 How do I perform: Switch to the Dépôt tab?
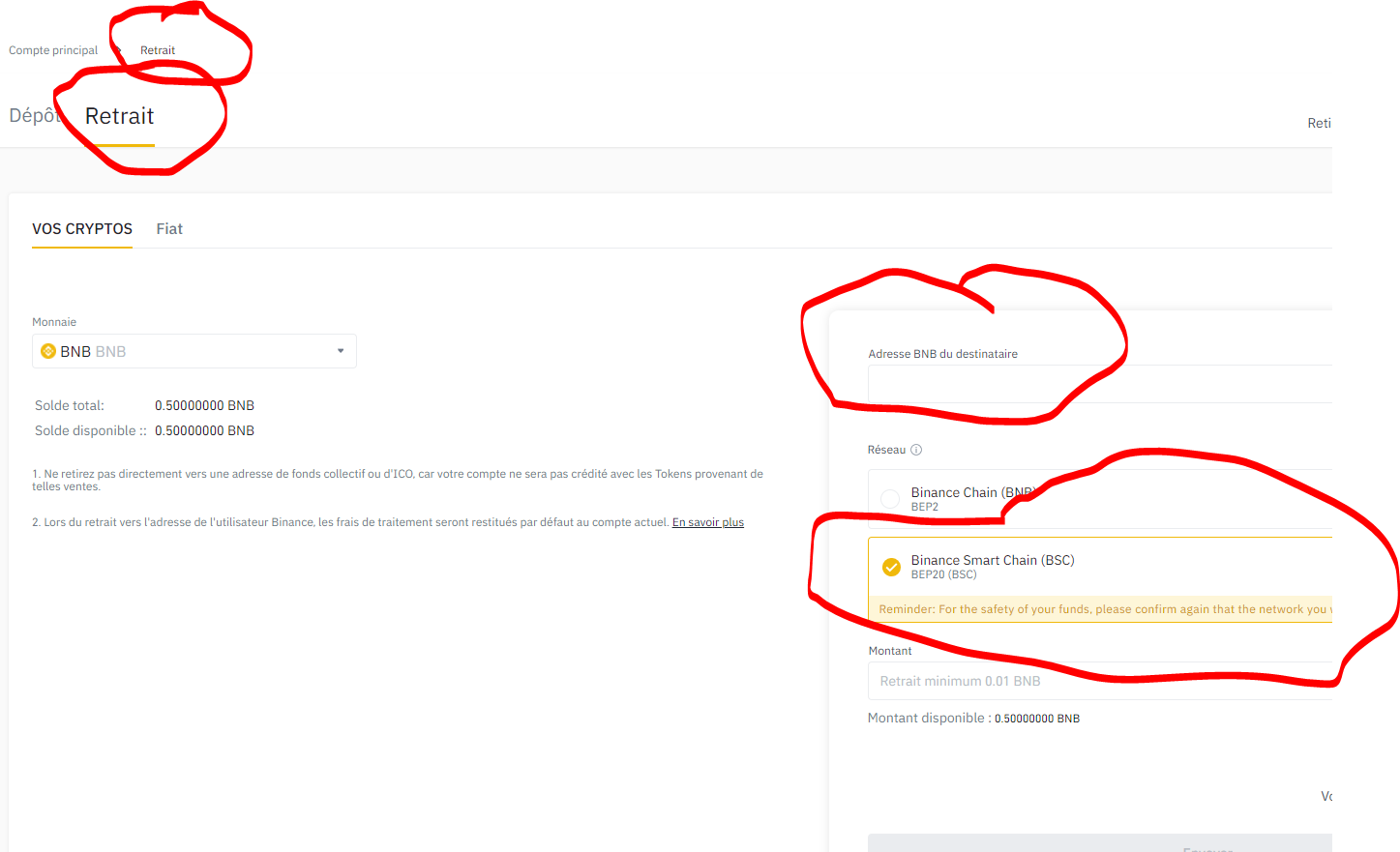(x=33, y=116)
